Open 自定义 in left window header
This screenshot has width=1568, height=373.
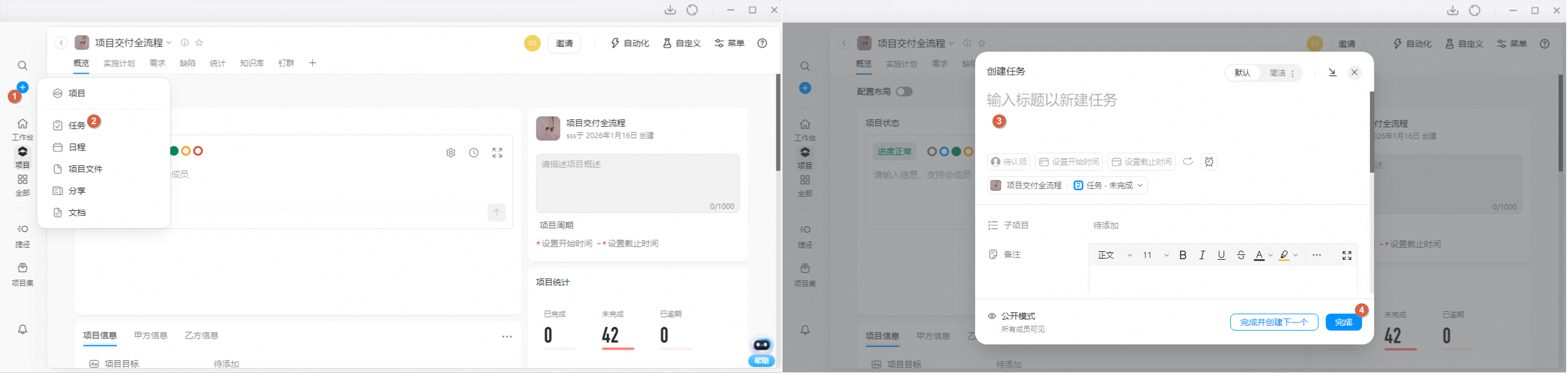coord(682,43)
